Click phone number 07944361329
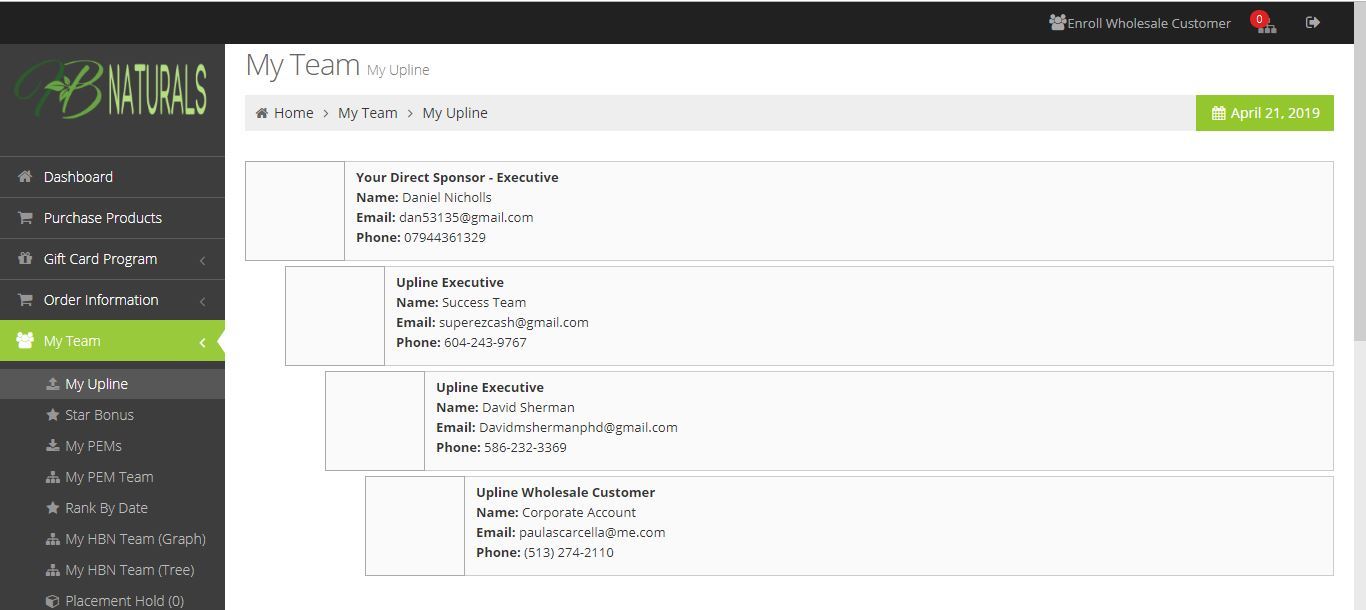 (445, 237)
